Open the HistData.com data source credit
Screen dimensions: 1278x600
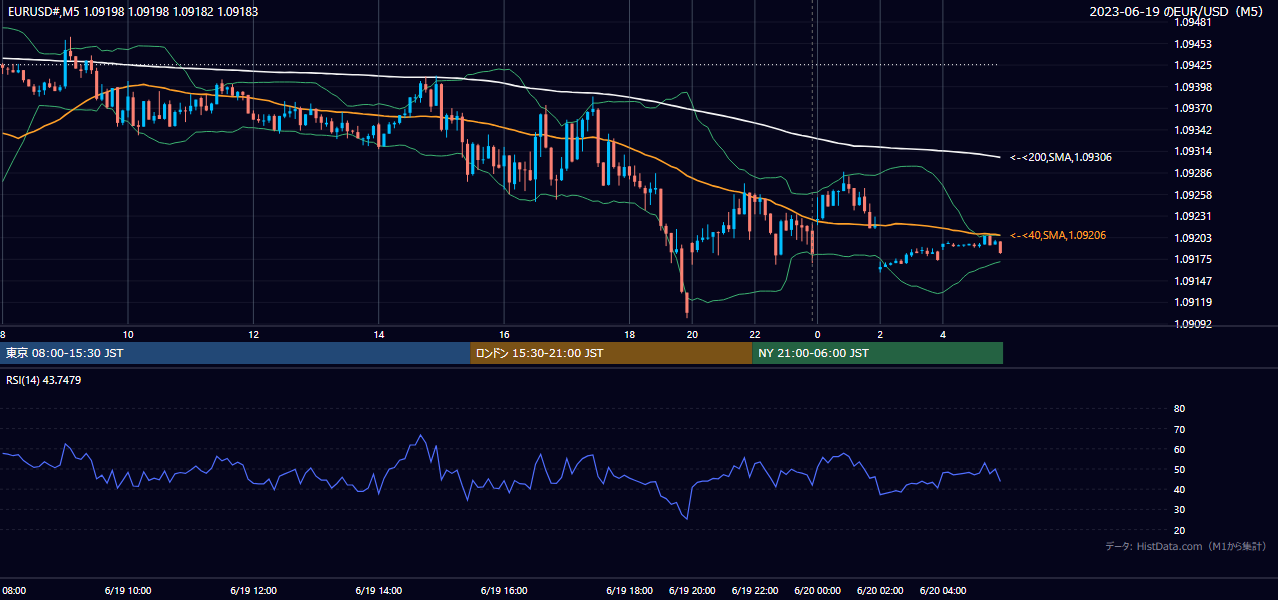pyautogui.click(x=1185, y=546)
